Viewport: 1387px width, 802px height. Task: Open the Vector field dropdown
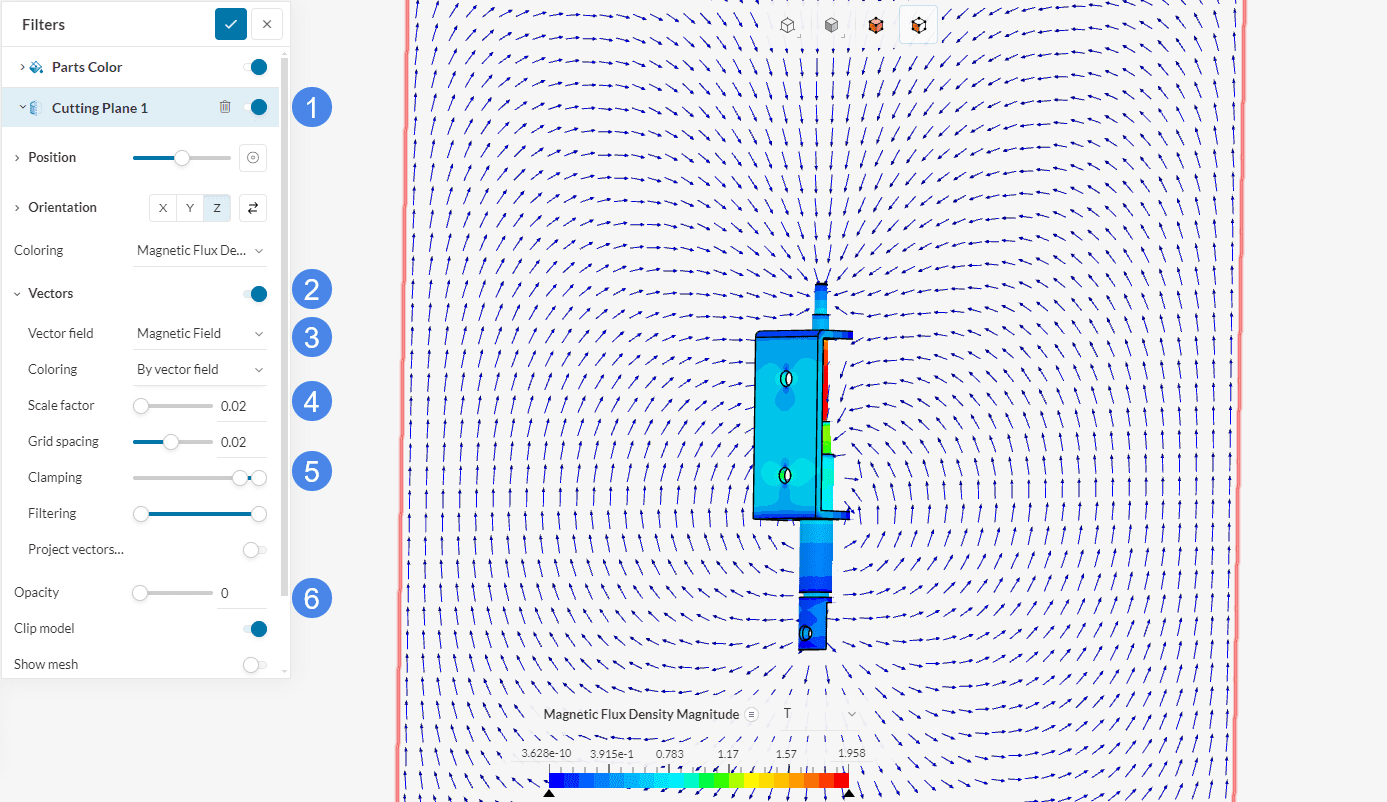coord(200,333)
